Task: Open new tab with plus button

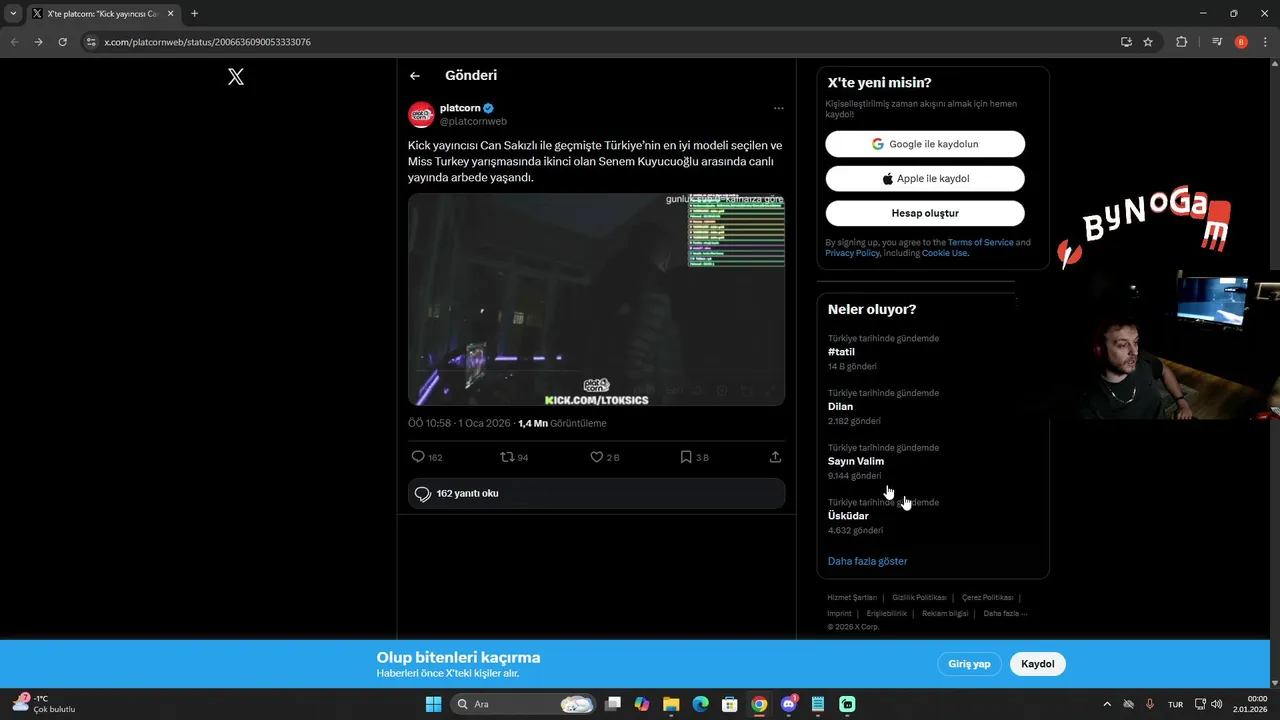Action: (x=194, y=14)
